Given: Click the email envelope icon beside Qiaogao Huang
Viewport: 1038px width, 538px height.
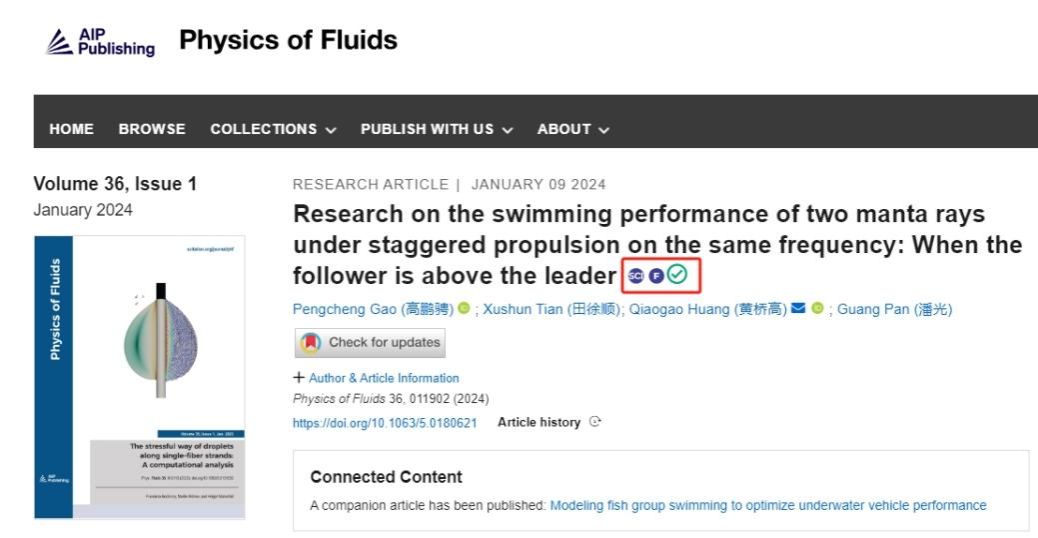Looking at the screenshot, I should click(798, 310).
